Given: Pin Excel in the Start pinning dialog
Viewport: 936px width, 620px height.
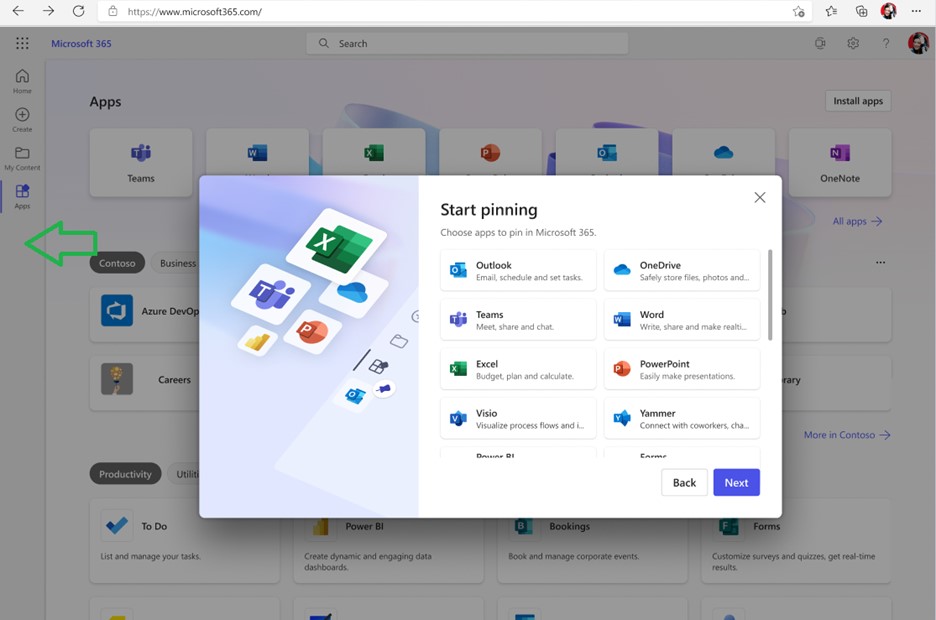Looking at the screenshot, I should coord(518,369).
